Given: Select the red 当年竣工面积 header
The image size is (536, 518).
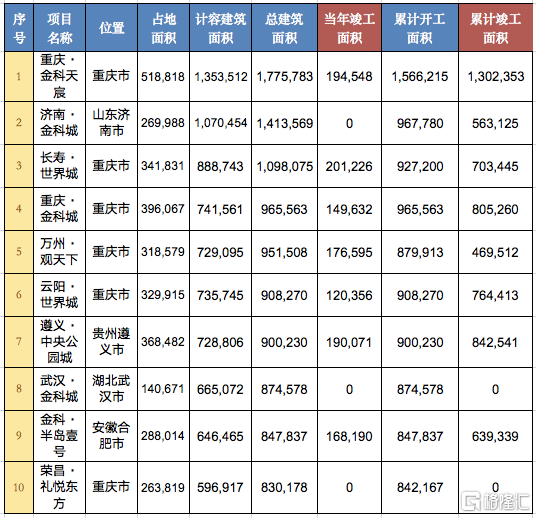Looking at the screenshot, I should pyautogui.click(x=349, y=28).
